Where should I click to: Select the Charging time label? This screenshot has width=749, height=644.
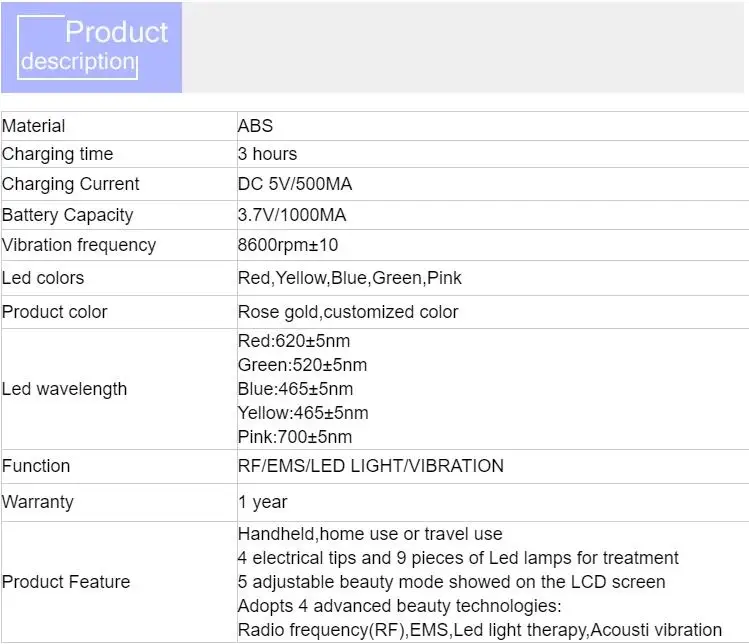pos(58,154)
